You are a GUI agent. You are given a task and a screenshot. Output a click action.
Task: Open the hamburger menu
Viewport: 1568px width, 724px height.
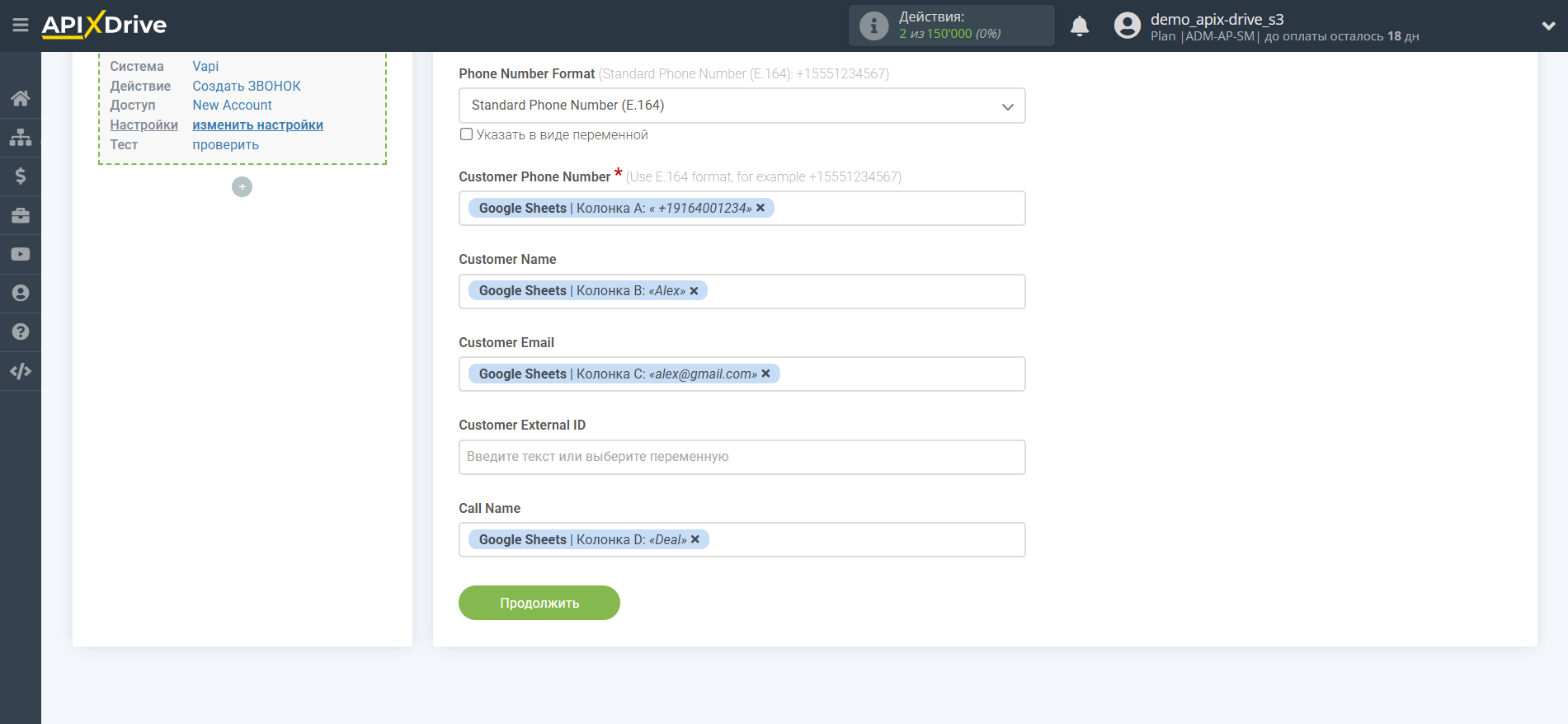pos(21,26)
